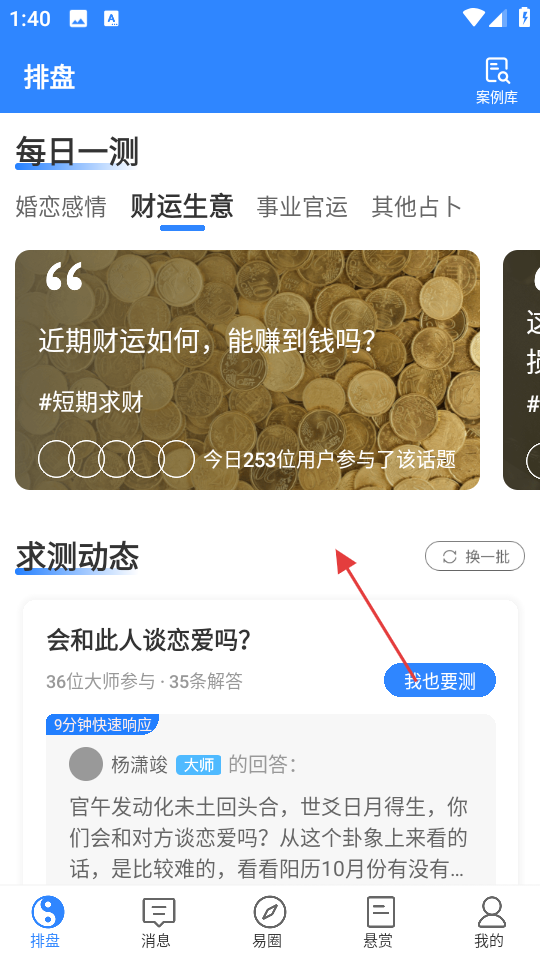The image size is (540, 960).
Task: Open the 会和此人谈恋爱吗 question title
Action: (x=149, y=640)
